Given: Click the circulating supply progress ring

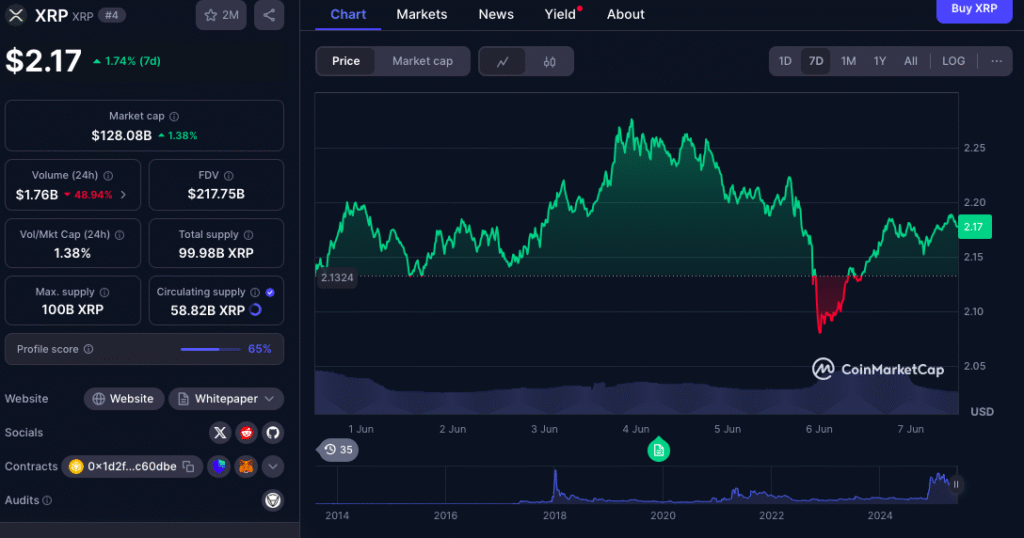Looking at the screenshot, I should [255, 310].
